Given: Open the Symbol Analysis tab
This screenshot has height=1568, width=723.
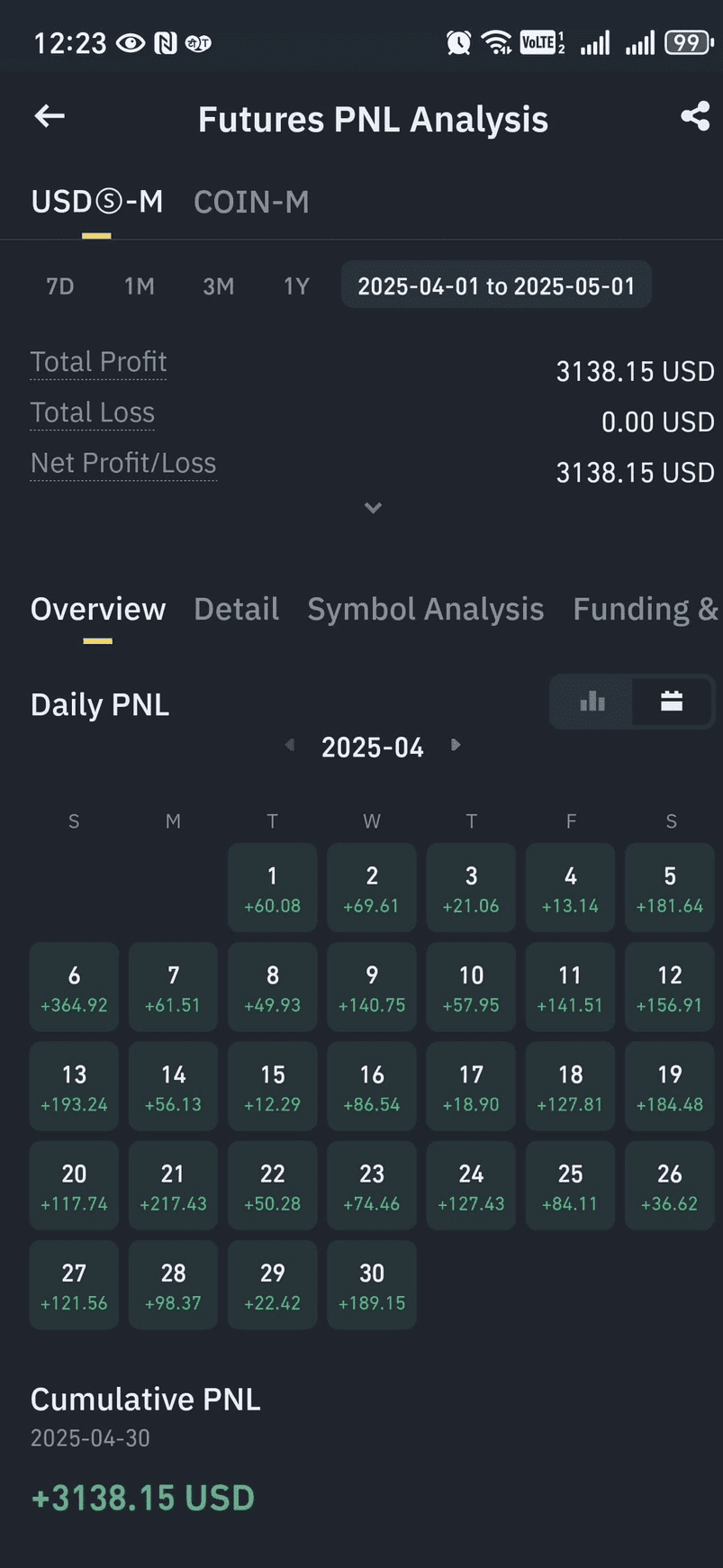Looking at the screenshot, I should [426, 609].
